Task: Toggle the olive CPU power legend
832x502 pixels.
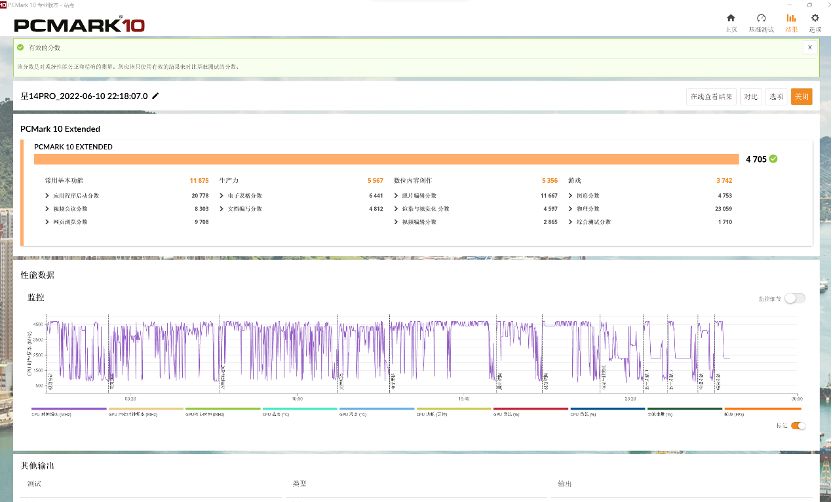Action: click(454, 412)
